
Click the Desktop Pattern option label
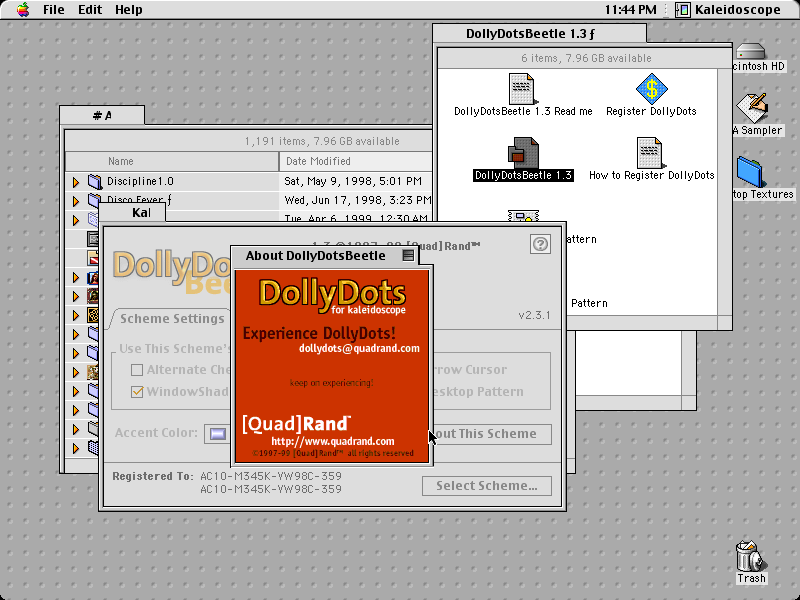(478, 392)
